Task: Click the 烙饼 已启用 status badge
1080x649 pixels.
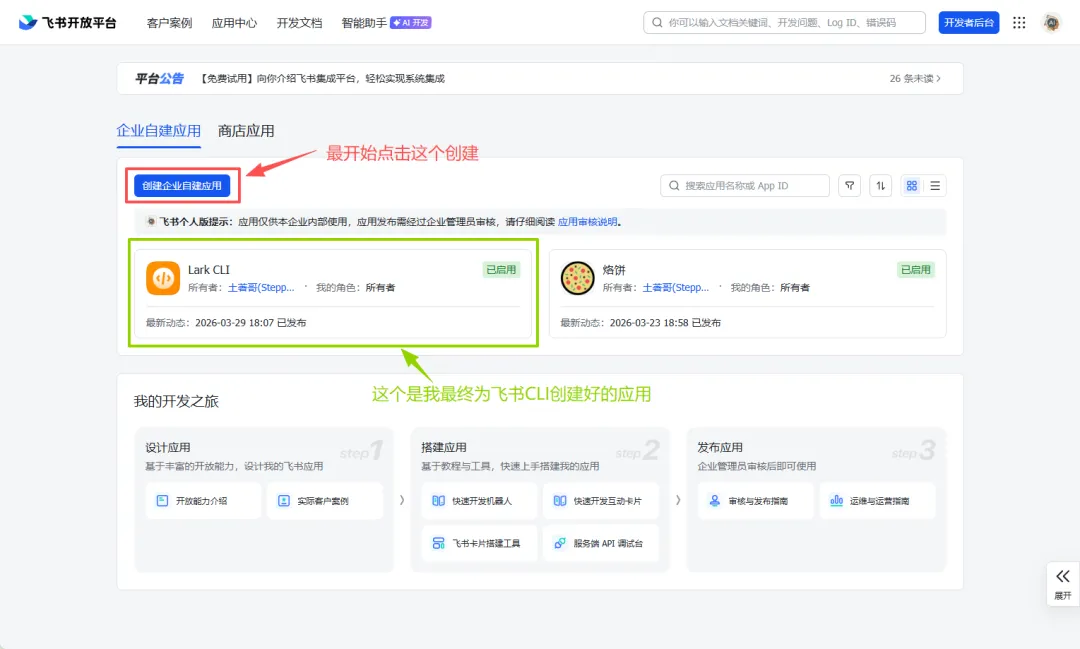Action: [915, 269]
